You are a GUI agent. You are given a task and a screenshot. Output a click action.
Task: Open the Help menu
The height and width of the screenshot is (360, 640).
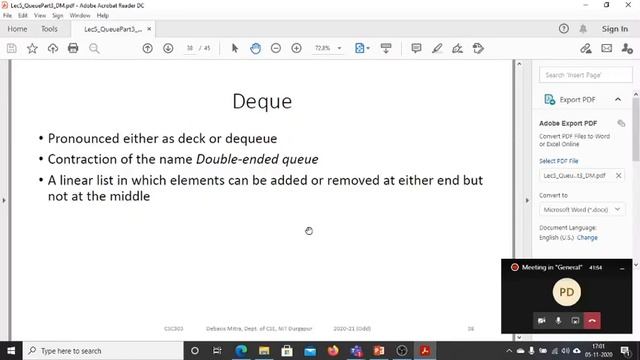[x=102, y=16]
